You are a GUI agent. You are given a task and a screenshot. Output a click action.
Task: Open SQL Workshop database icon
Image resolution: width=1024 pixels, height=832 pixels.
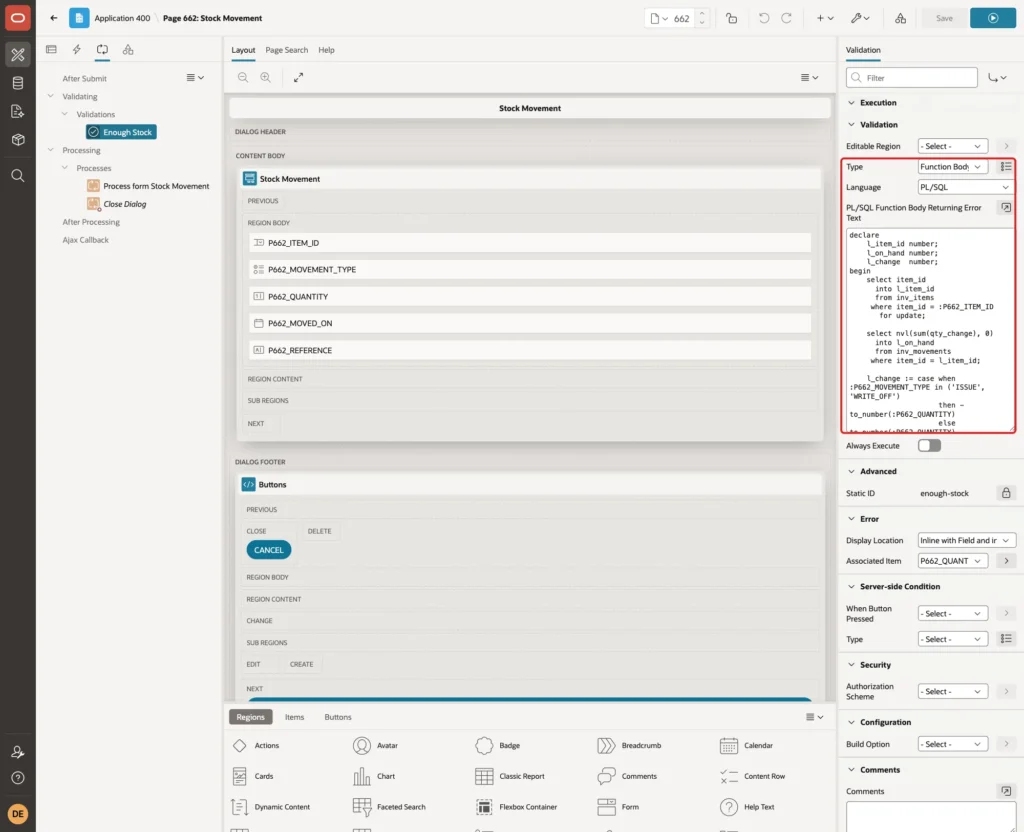(x=18, y=83)
